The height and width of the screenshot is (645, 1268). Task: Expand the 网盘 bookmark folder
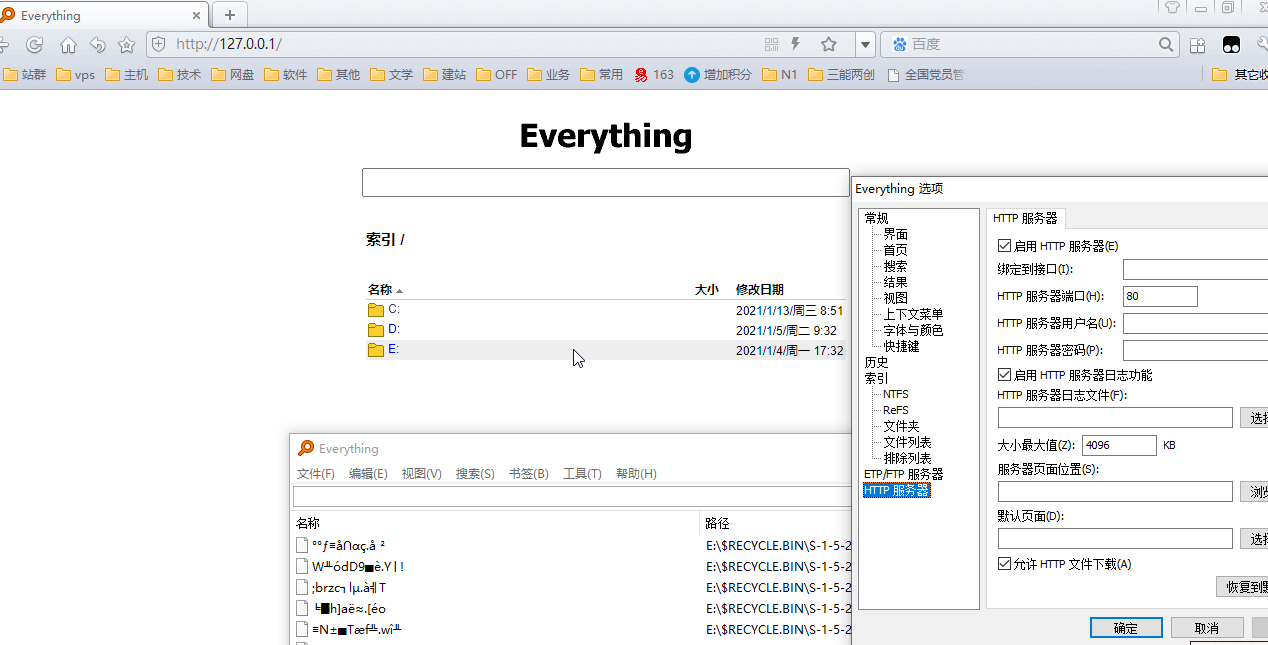click(233, 74)
